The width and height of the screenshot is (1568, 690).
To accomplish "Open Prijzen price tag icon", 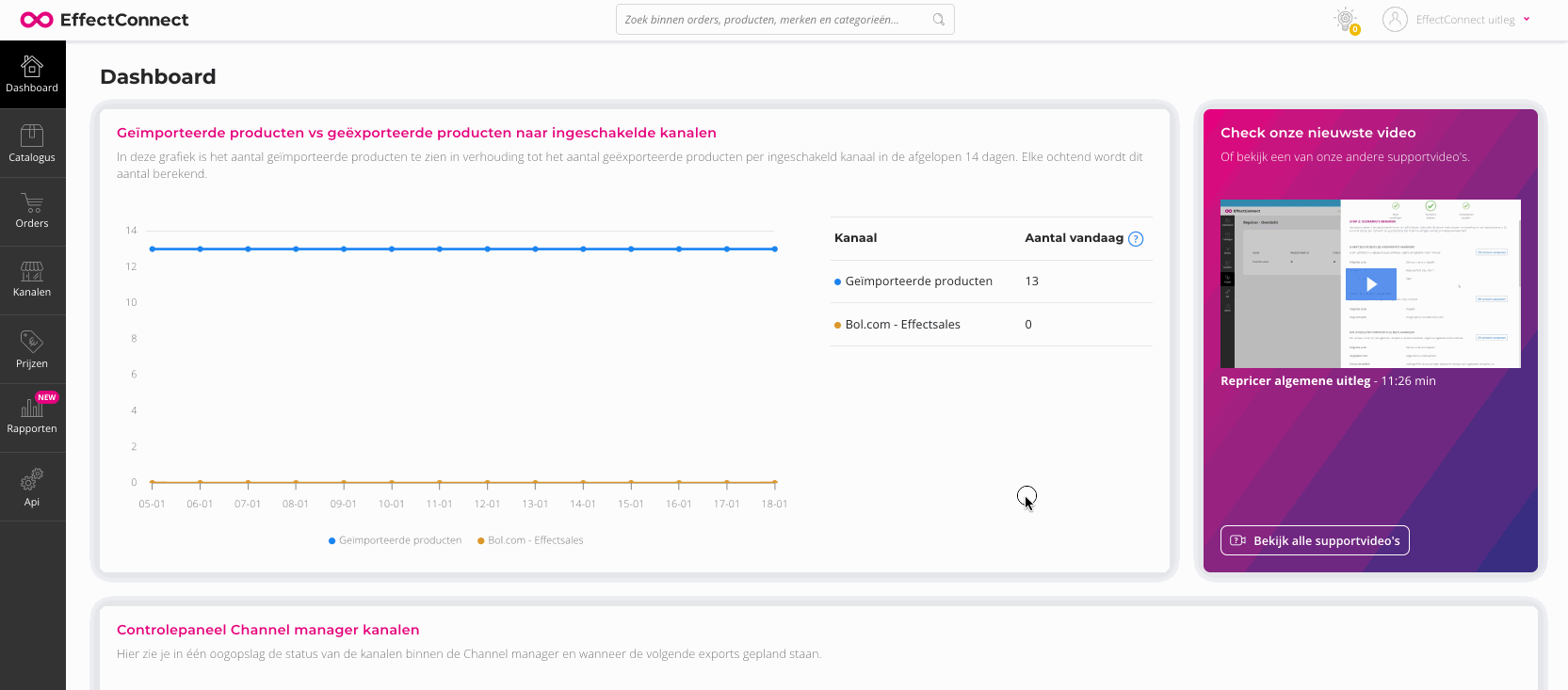I will [x=32, y=341].
